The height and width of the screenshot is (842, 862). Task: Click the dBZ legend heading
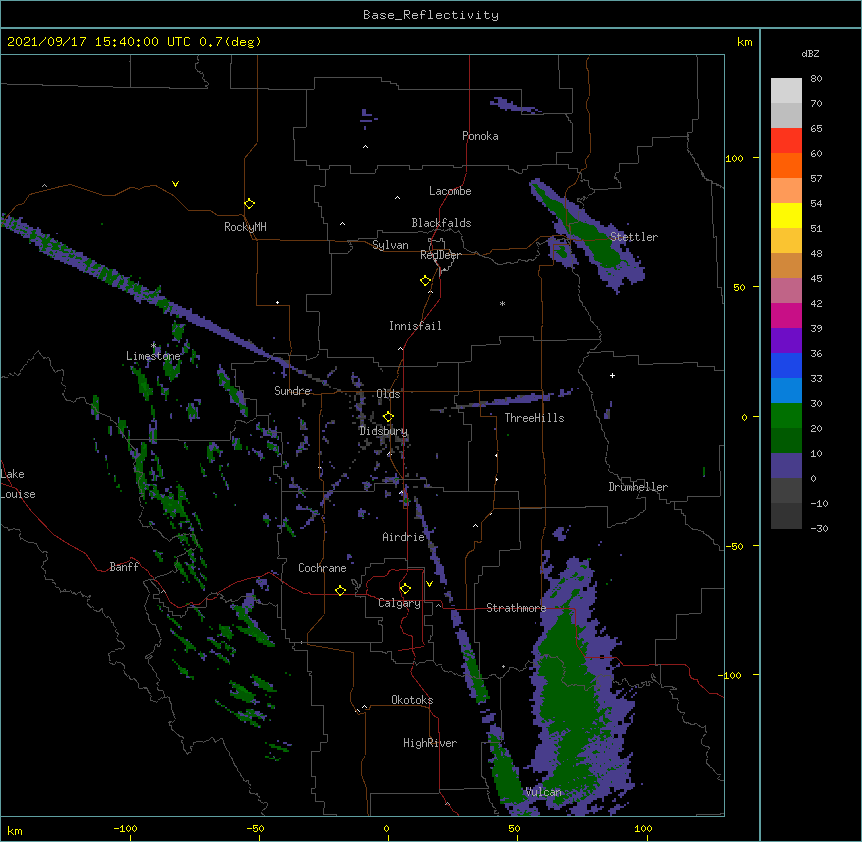click(x=810, y=54)
